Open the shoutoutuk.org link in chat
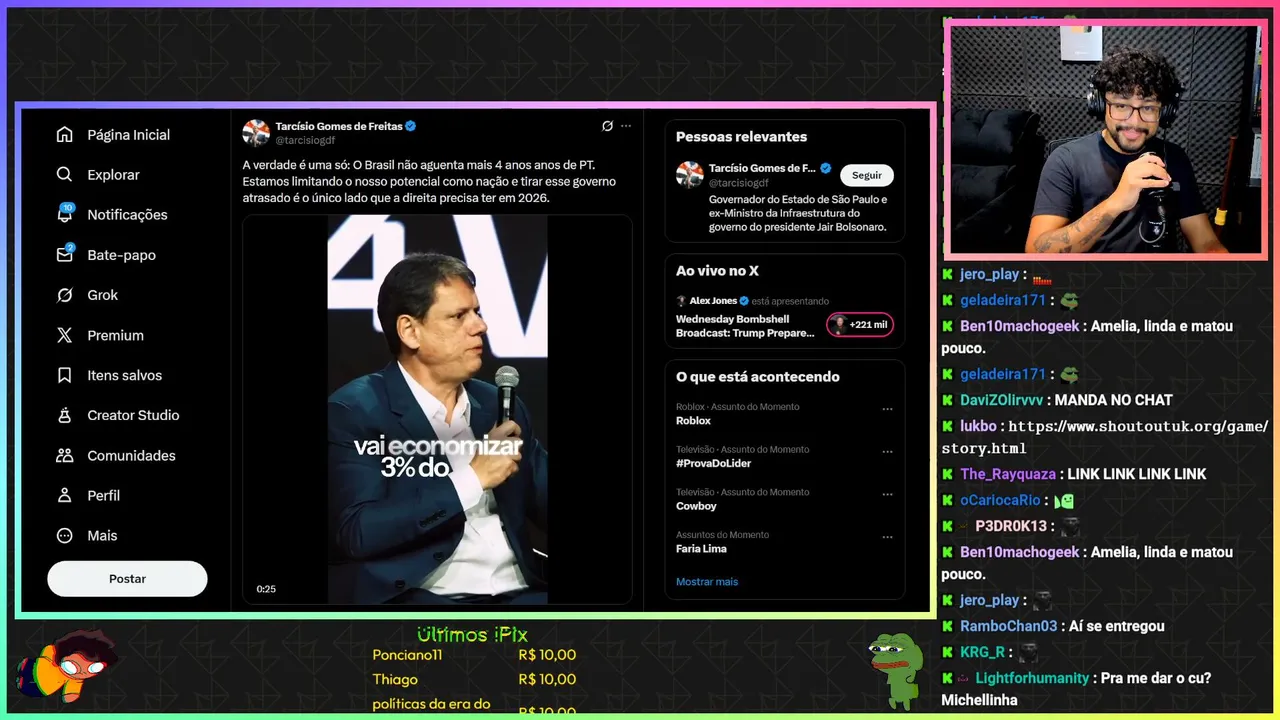Viewport: 1280px width, 720px height. click(1105, 437)
